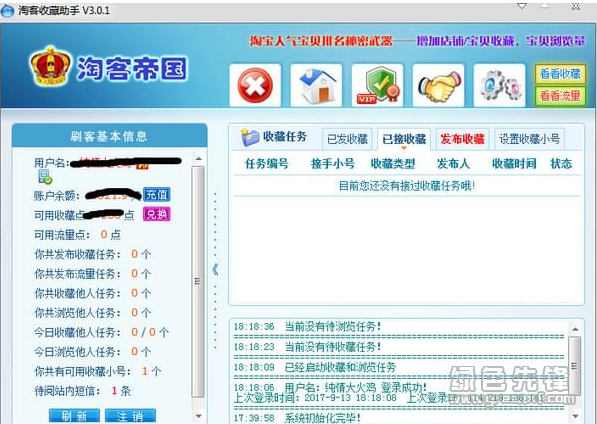597x424 pixels.
Task: Open the house home icon
Action: click(x=316, y=86)
